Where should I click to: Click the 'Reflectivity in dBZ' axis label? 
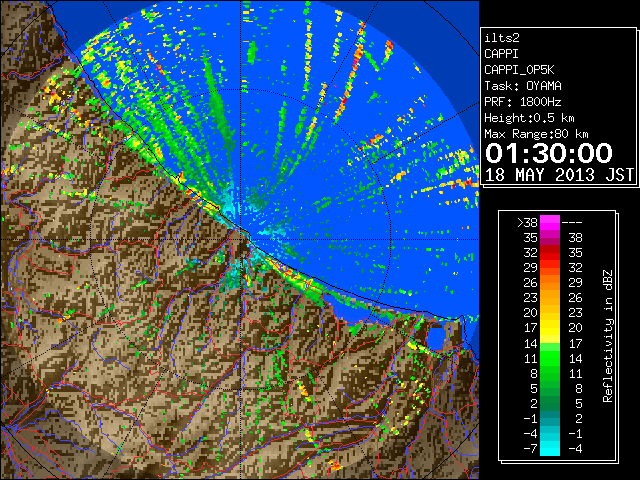coord(608,336)
